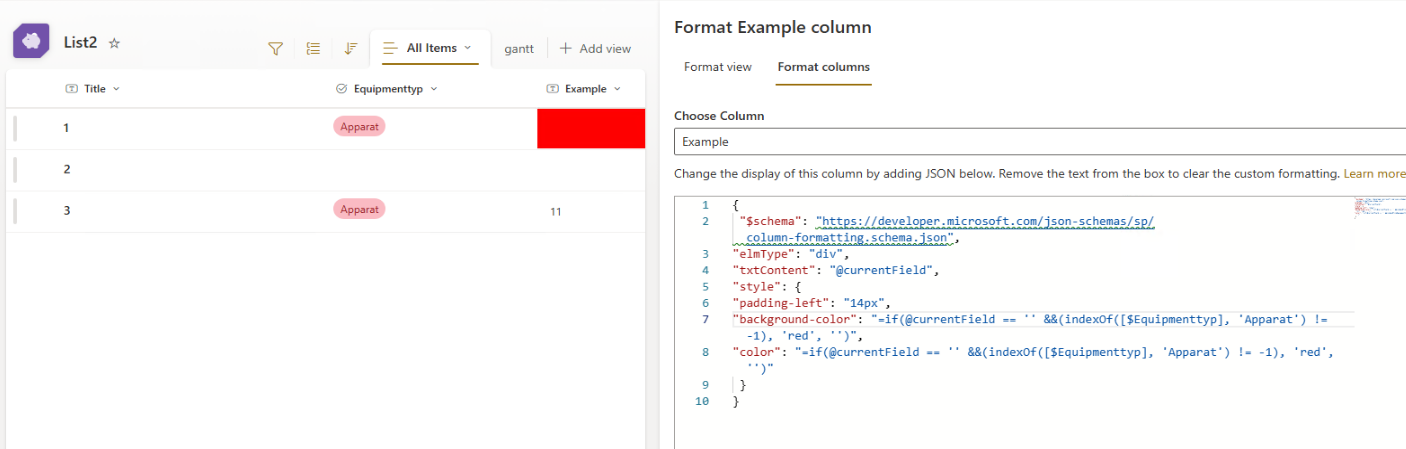This screenshot has height=449, width=1406.
Task: Click the Equipmenttyp choice-type icon
Action: coord(341,89)
